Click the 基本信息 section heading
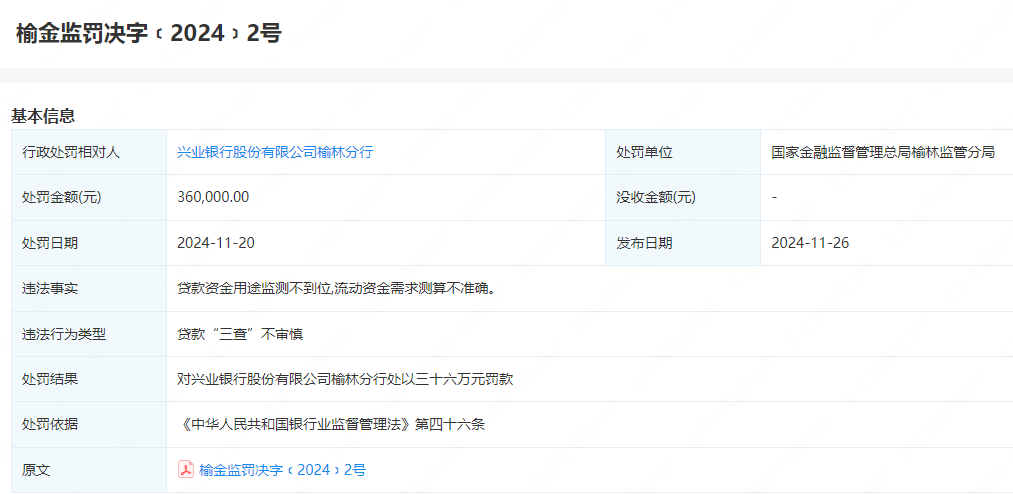 click(43, 116)
